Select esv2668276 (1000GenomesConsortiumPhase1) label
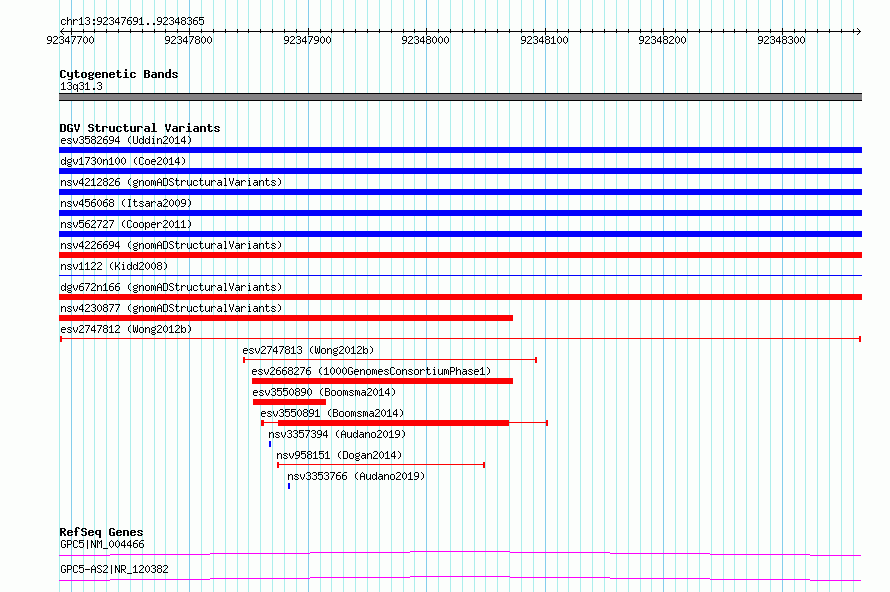The image size is (890, 592). click(x=371, y=371)
